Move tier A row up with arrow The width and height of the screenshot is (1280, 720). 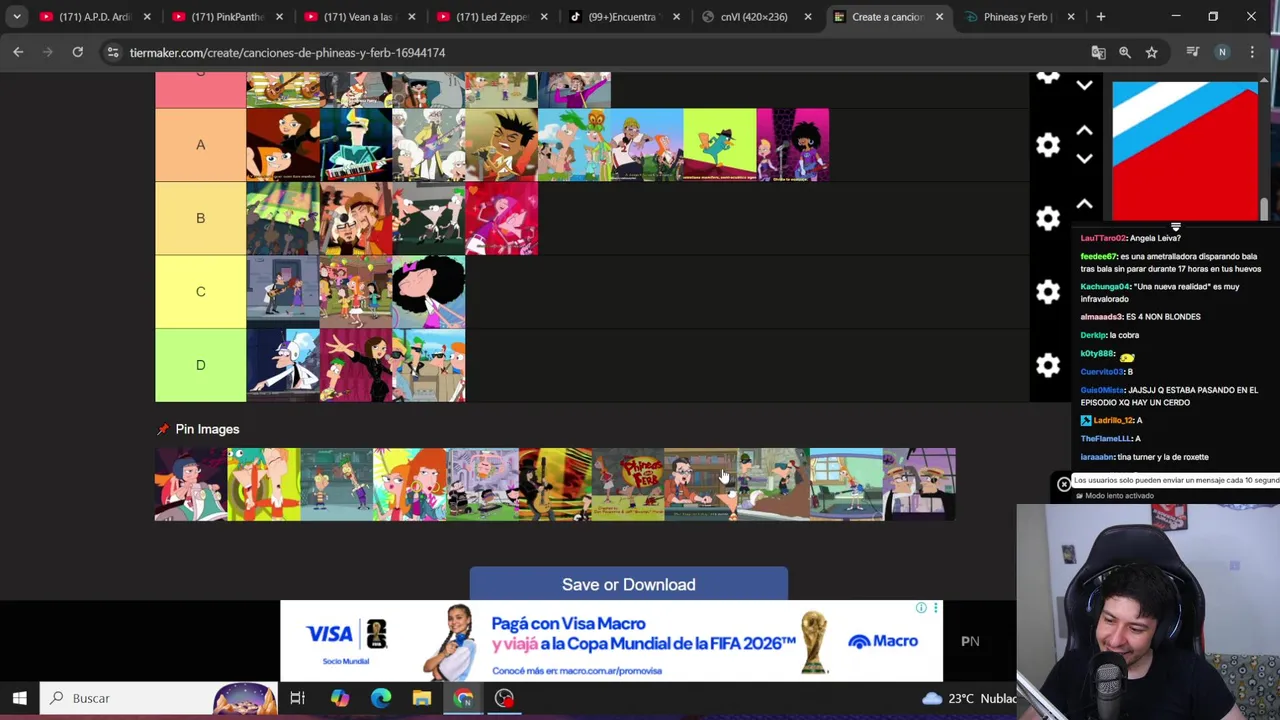point(1084,131)
